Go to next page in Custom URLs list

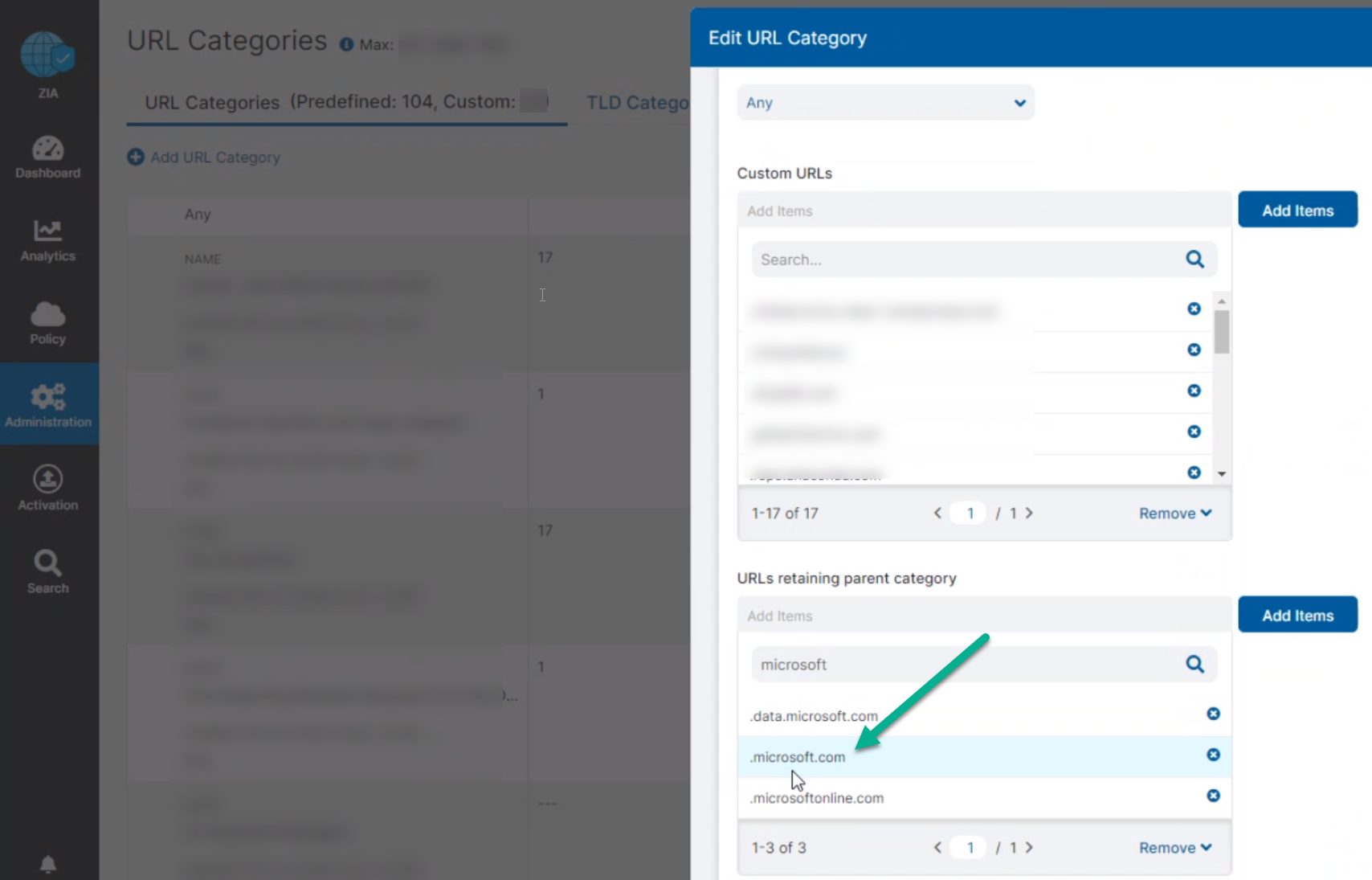pyautogui.click(x=1029, y=513)
